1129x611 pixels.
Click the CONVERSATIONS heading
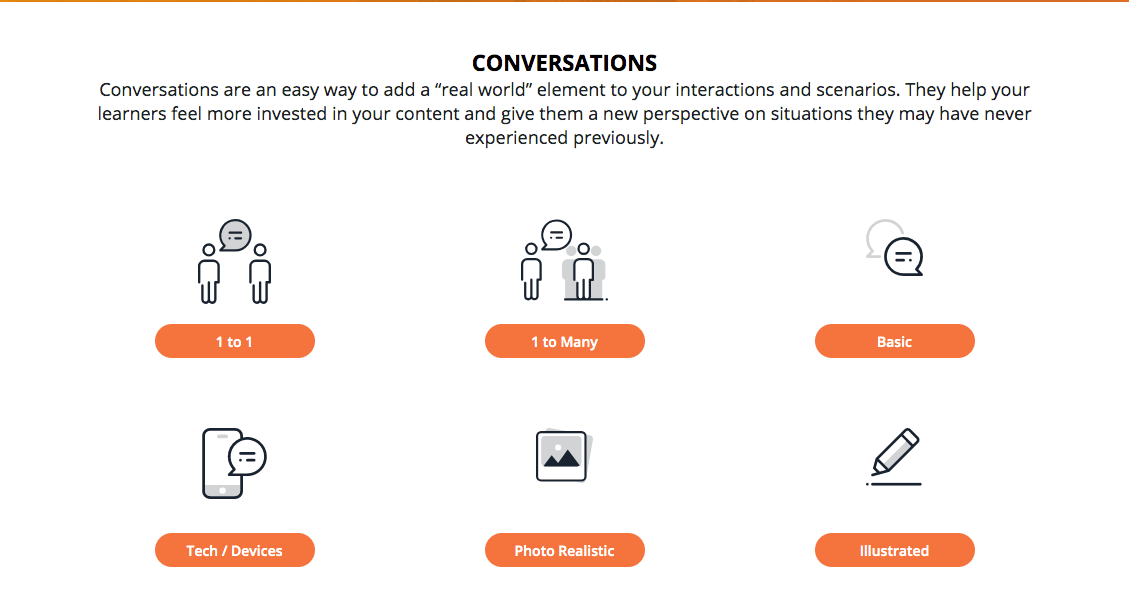[x=564, y=64]
